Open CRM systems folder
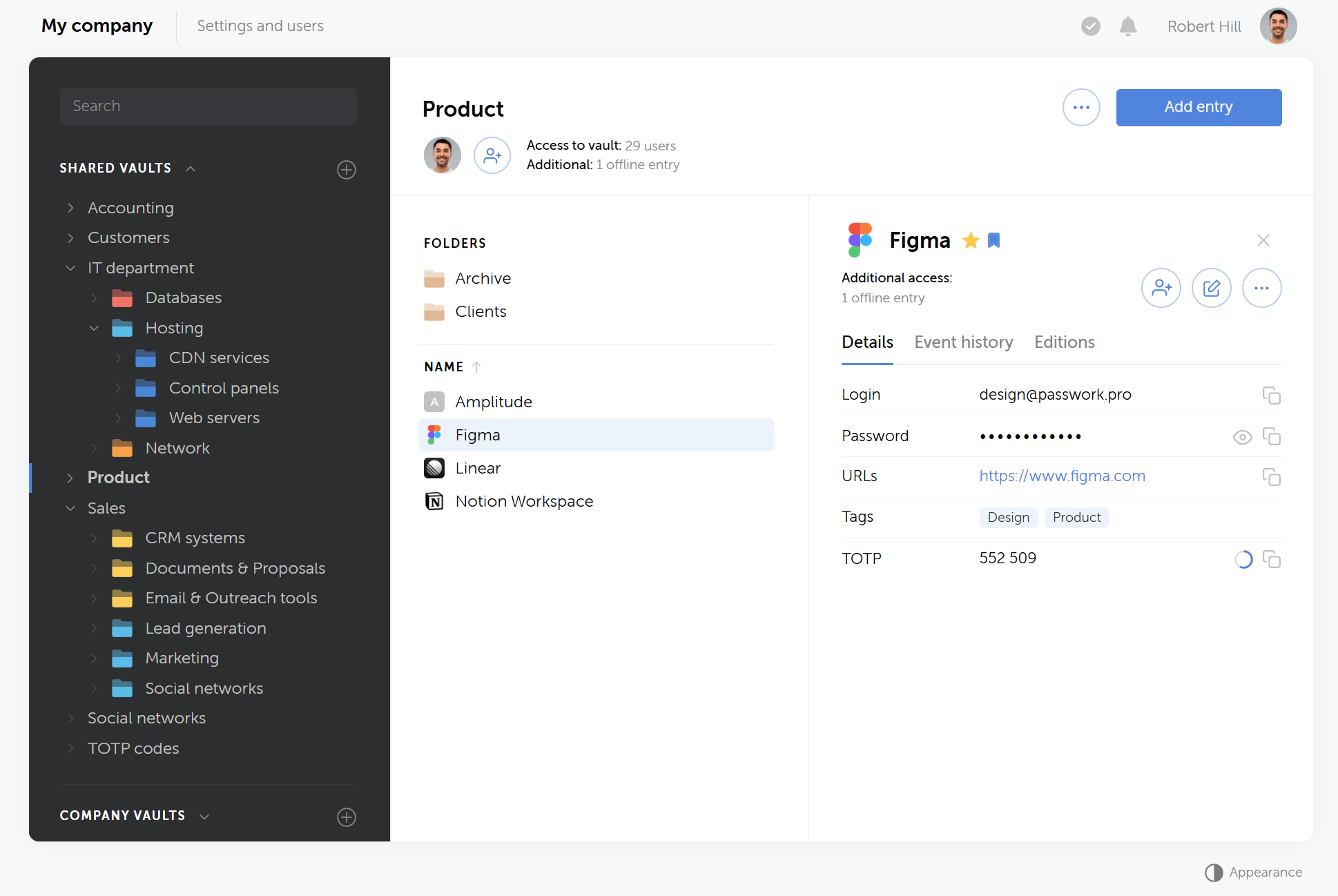Screen dimensions: 1338x896 pos(195,538)
